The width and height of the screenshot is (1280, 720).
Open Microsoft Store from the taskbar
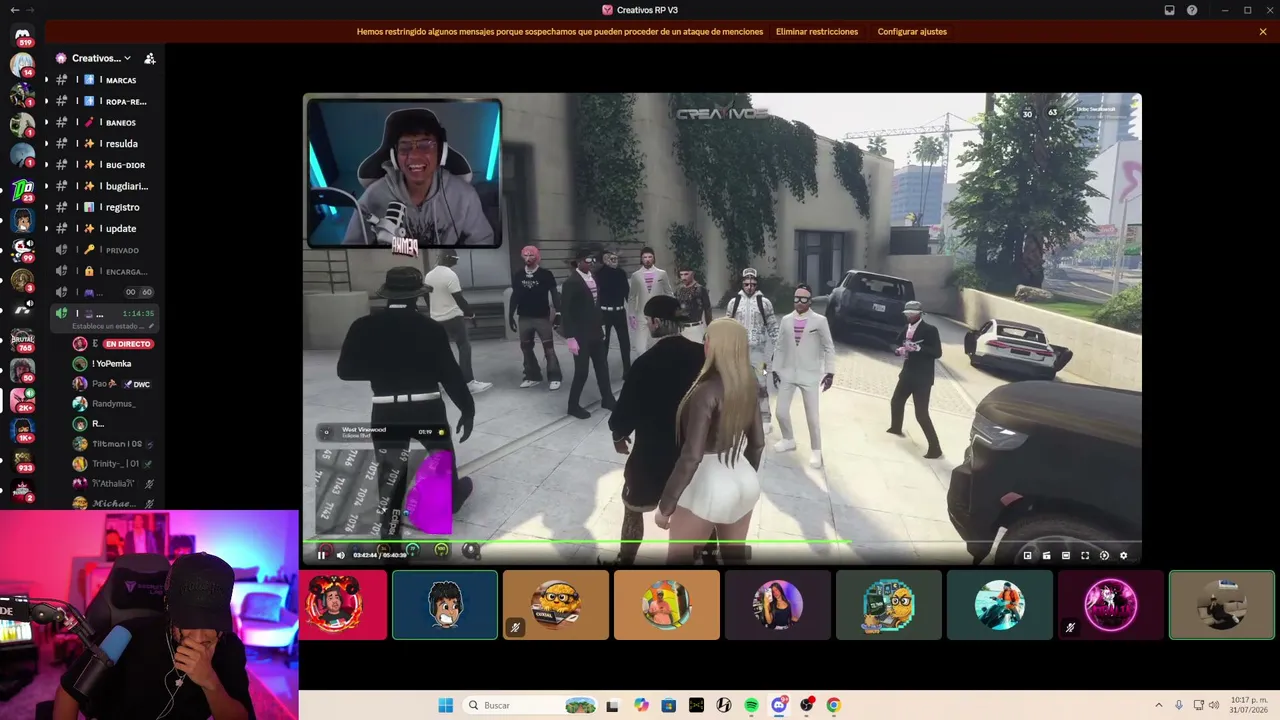tap(668, 705)
